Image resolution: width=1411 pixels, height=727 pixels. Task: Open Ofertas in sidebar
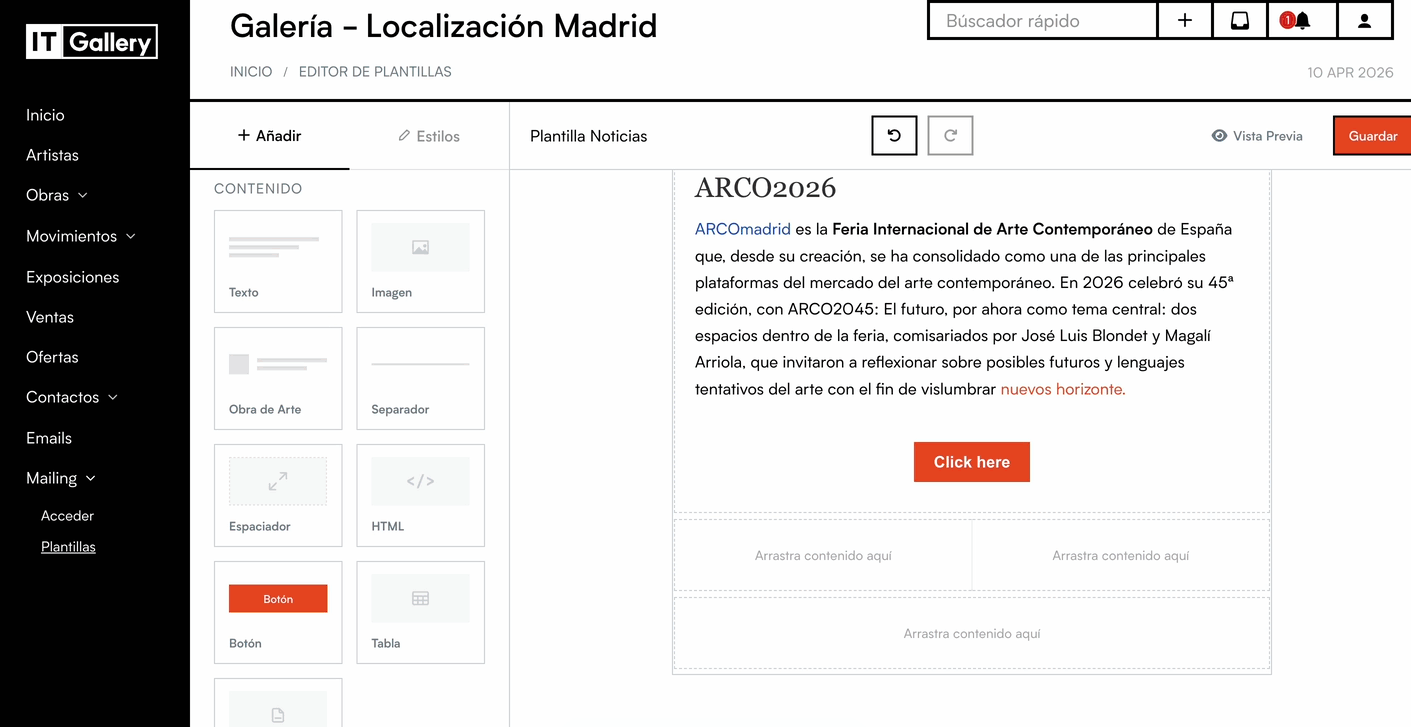click(x=52, y=357)
